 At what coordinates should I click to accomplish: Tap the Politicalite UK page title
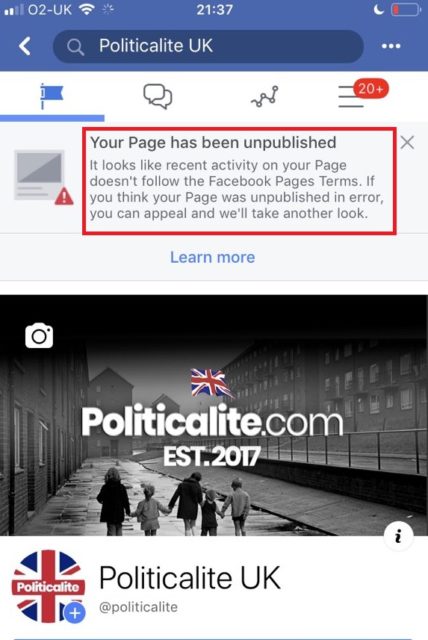point(190,578)
